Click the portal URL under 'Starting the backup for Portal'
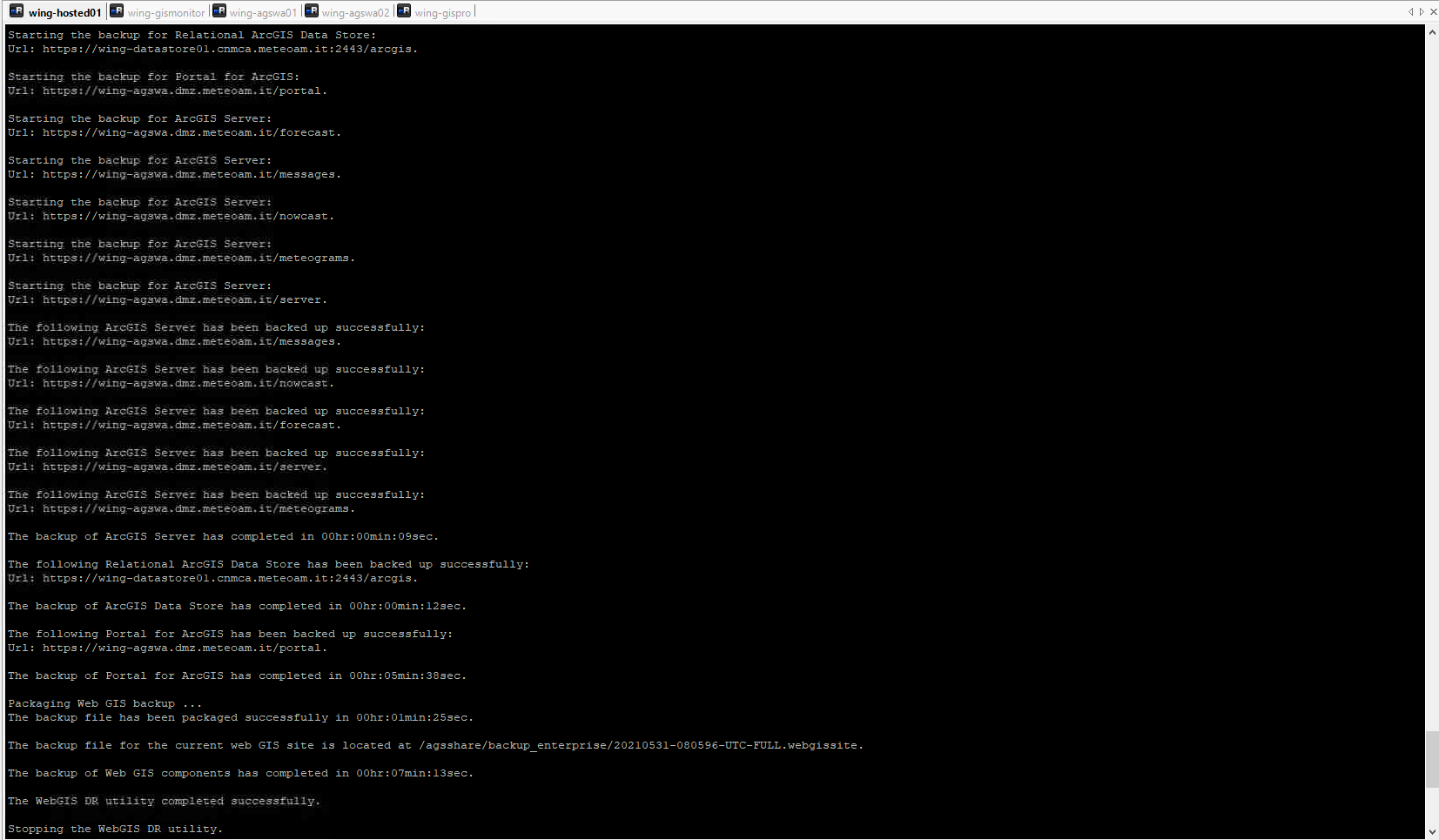The width and height of the screenshot is (1439, 840). 185,91
